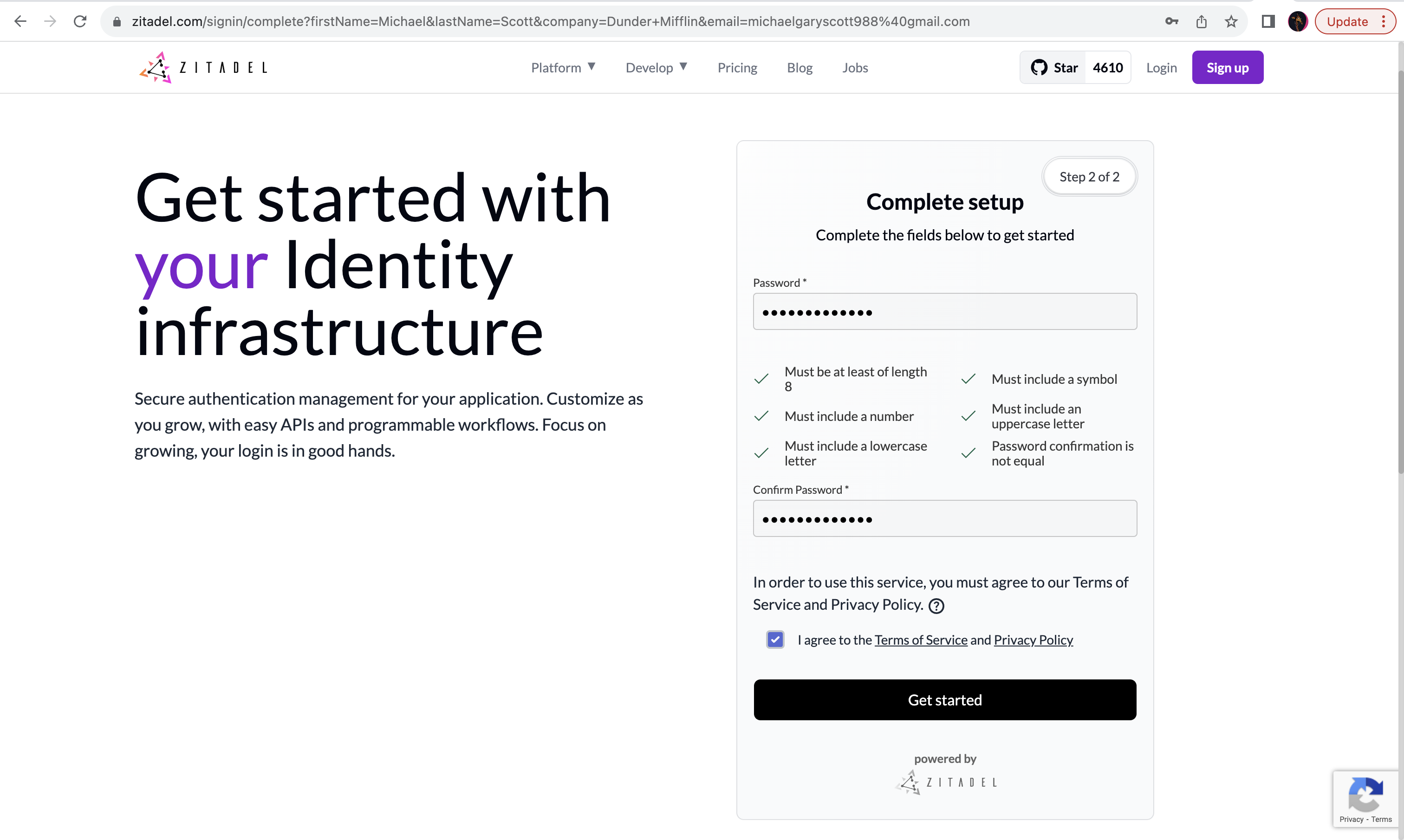Open the saved passwords key icon
1404x840 pixels.
(1171, 21)
